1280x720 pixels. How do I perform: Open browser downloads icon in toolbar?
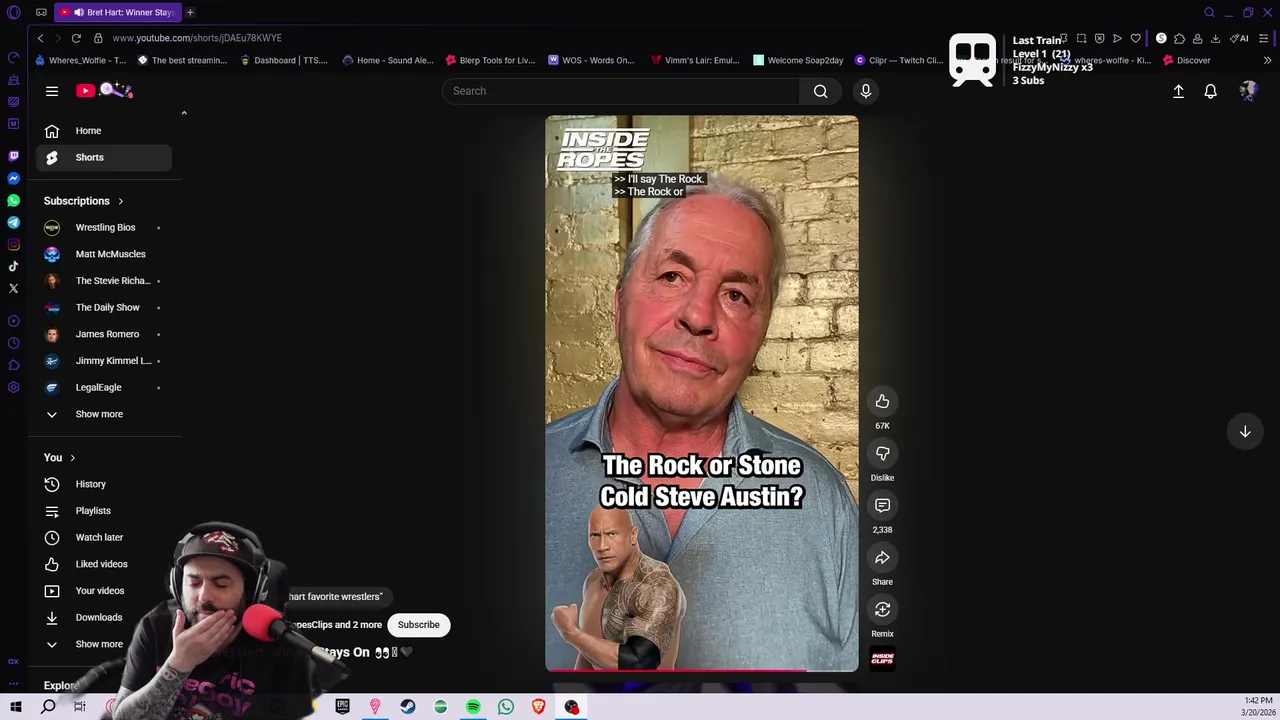click(x=1215, y=38)
